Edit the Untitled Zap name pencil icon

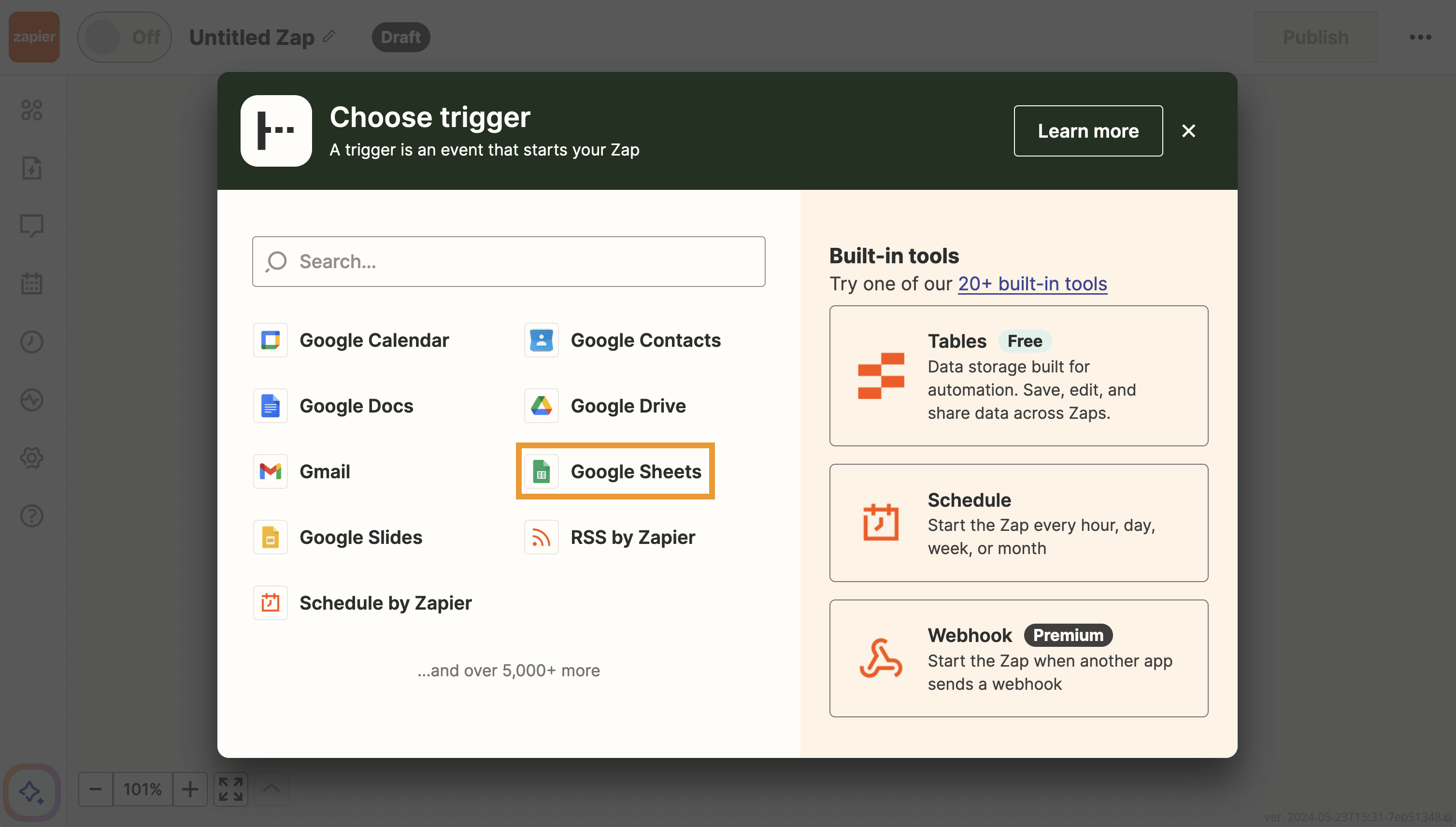[x=329, y=37]
